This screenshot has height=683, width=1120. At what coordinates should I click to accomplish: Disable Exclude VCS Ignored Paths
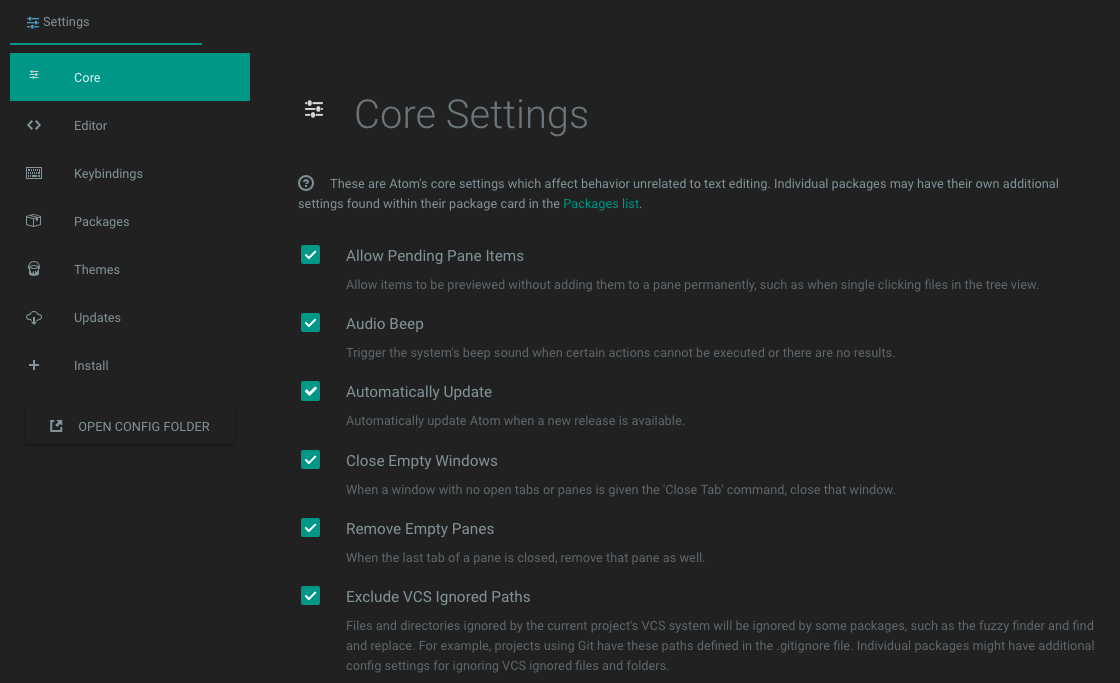[x=310, y=596]
